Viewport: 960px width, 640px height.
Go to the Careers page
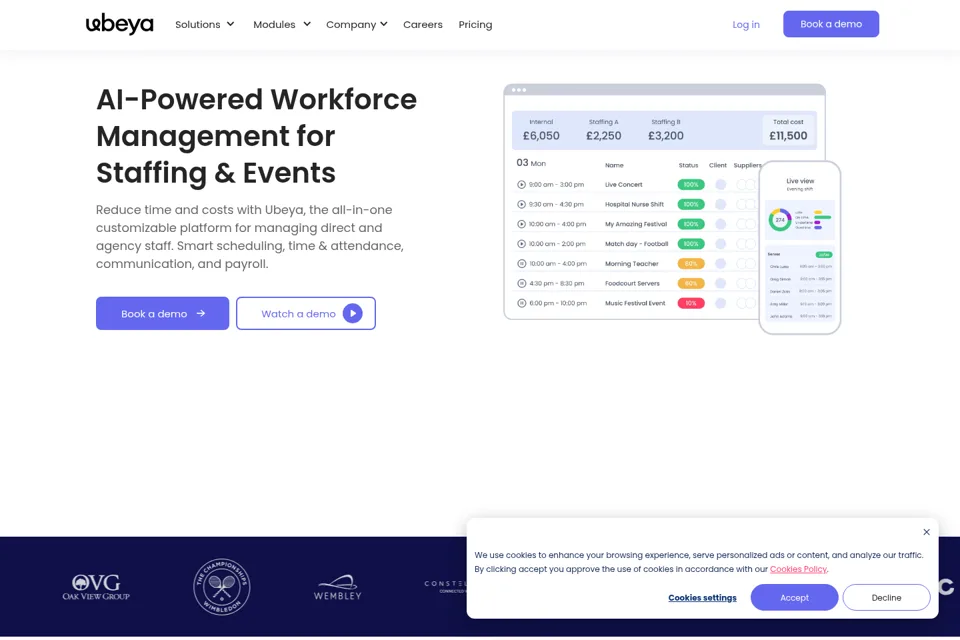click(422, 24)
